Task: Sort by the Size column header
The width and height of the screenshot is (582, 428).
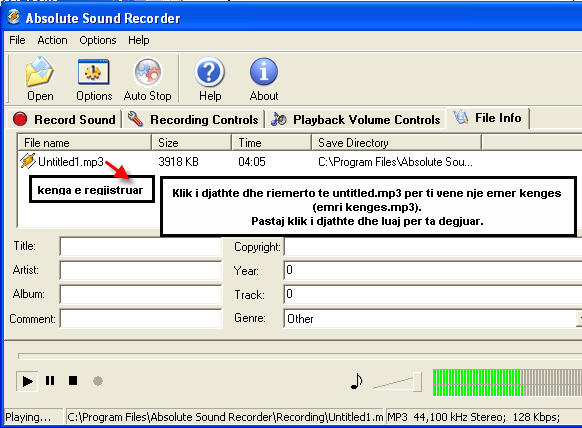Action: 192,143
